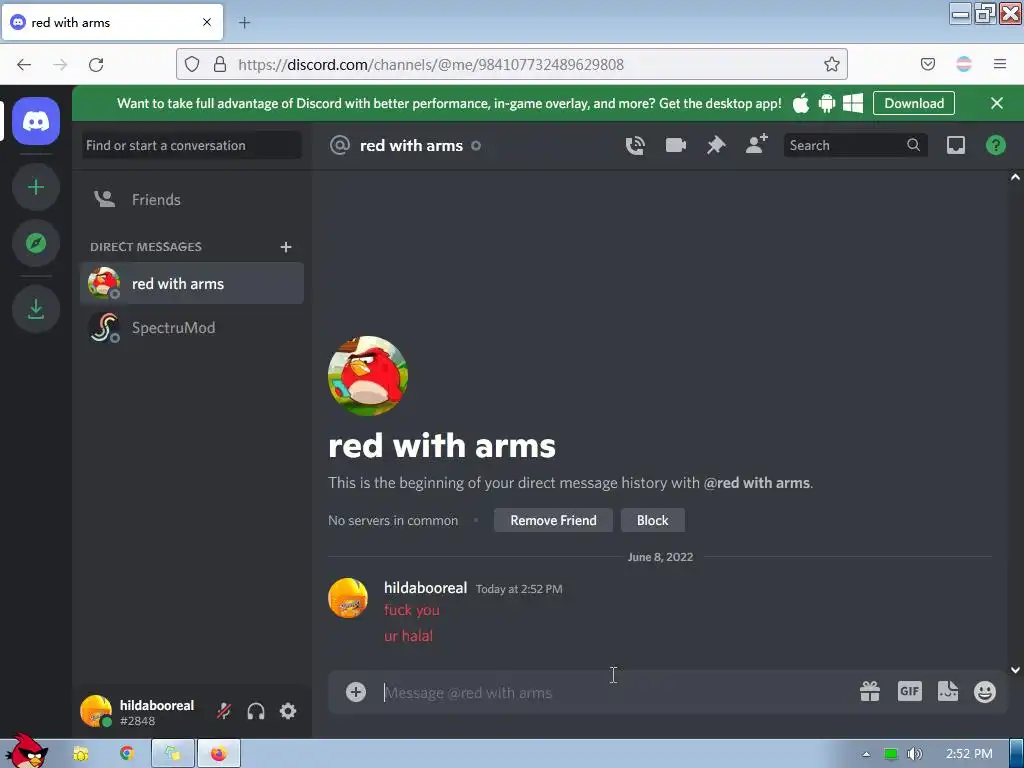Open red with arms conversation
Image resolution: width=1024 pixels, height=768 pixels.
[192, 283]
